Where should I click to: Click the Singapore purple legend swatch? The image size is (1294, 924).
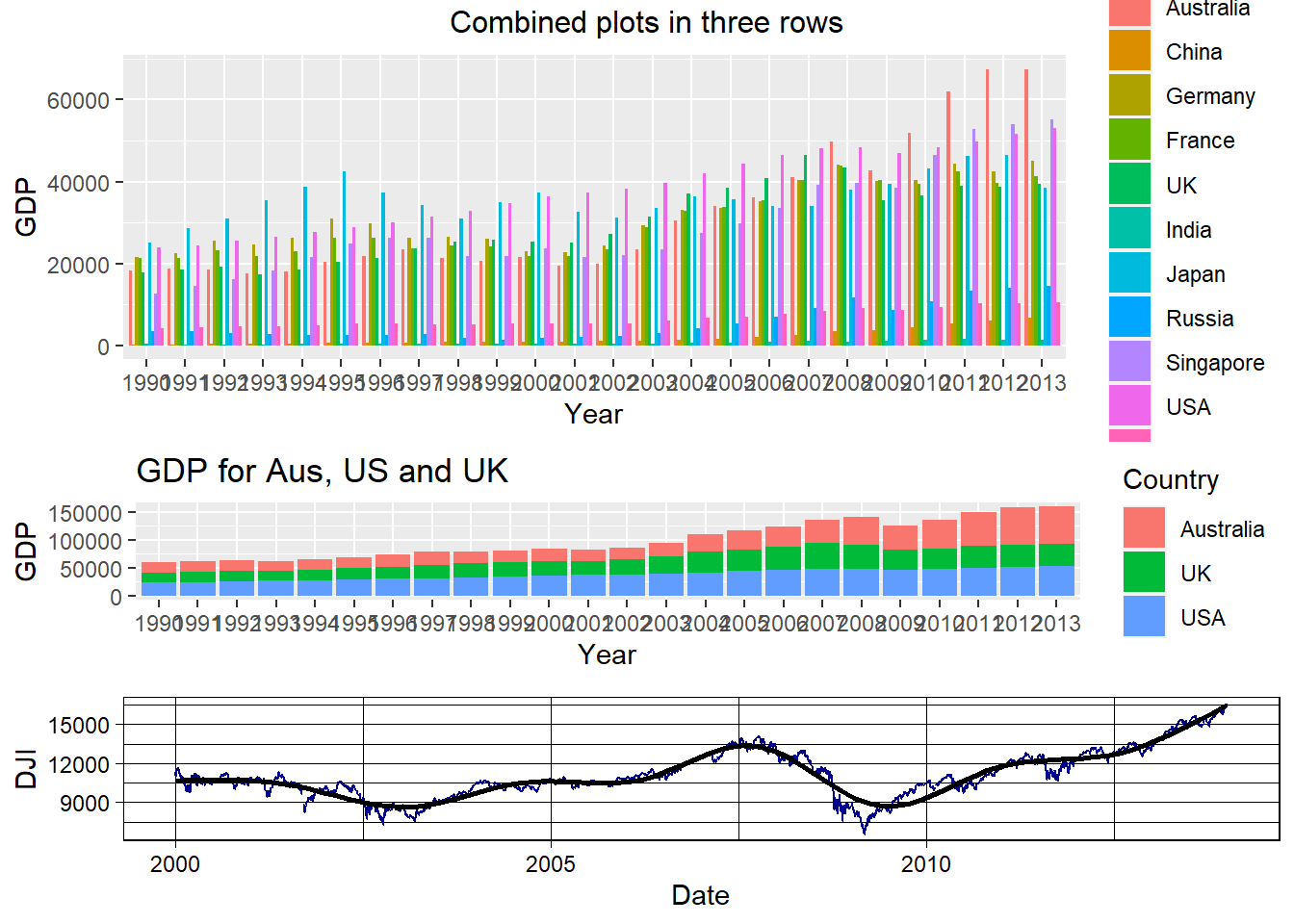[1129, 361]
